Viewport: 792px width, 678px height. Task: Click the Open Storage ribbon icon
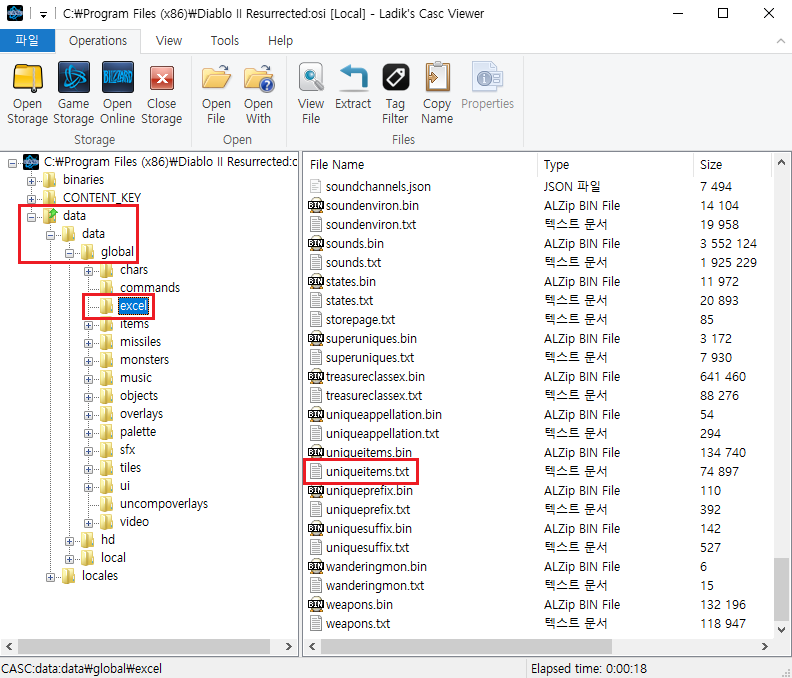(27, 78)
